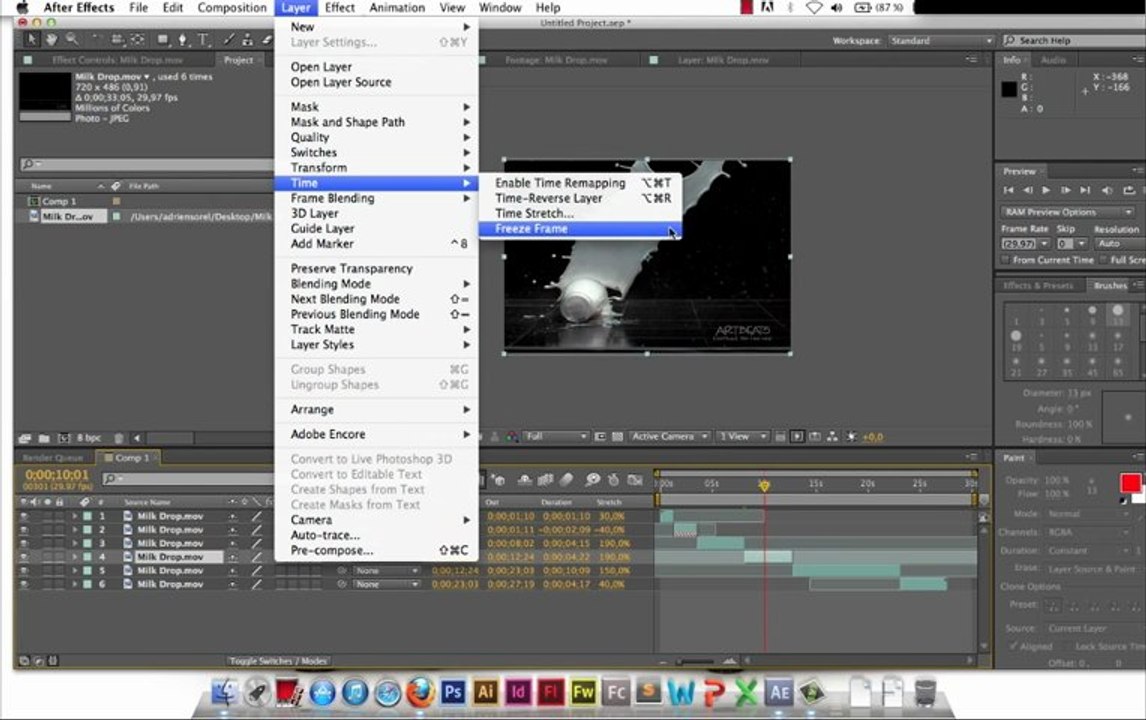Click Previous Frame button in Preview panel
The width and height of the screenshot is (1146, 720).
1028,190
